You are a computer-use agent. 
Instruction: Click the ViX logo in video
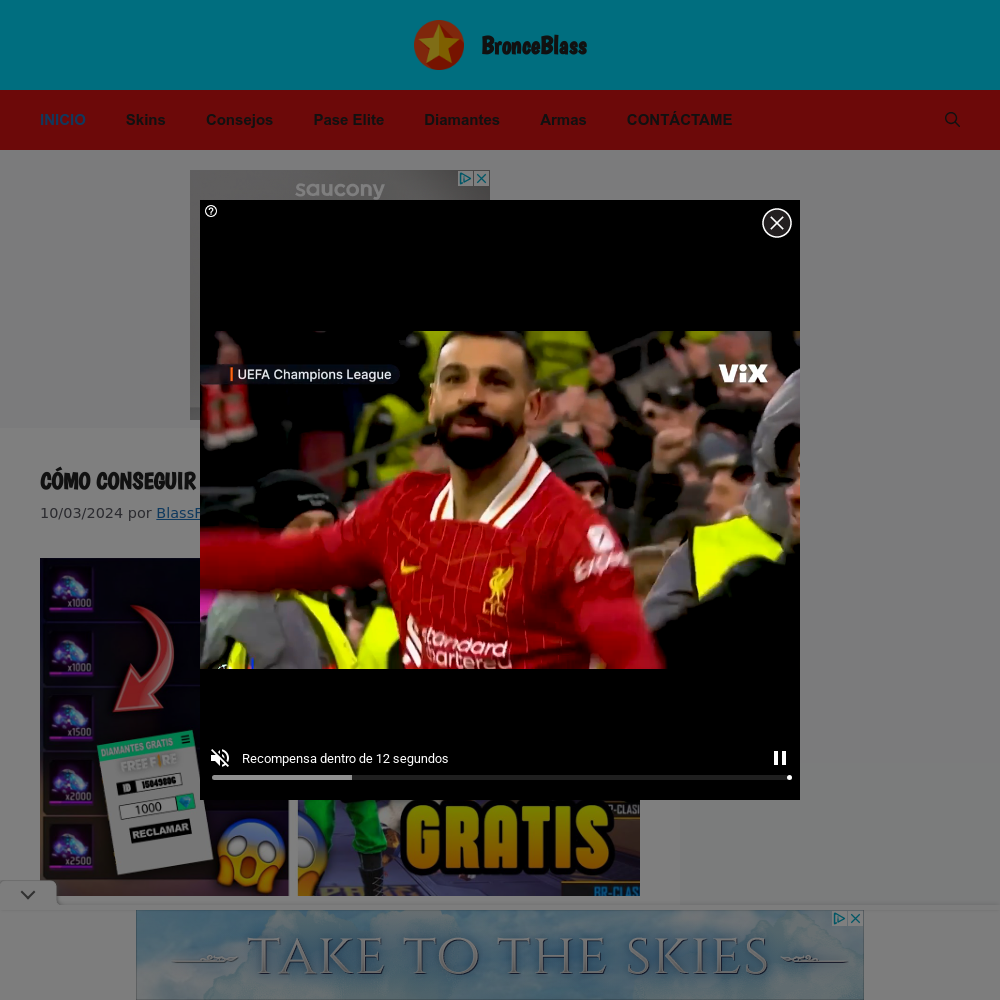tap(743, 373)
